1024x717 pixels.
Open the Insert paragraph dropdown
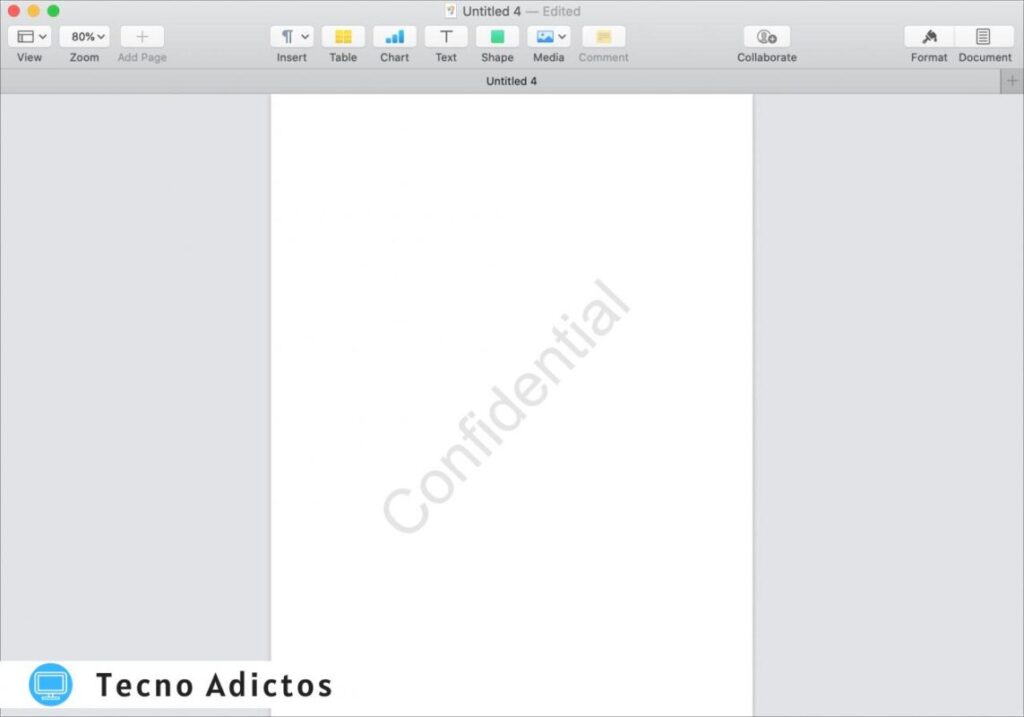point(292,37)
